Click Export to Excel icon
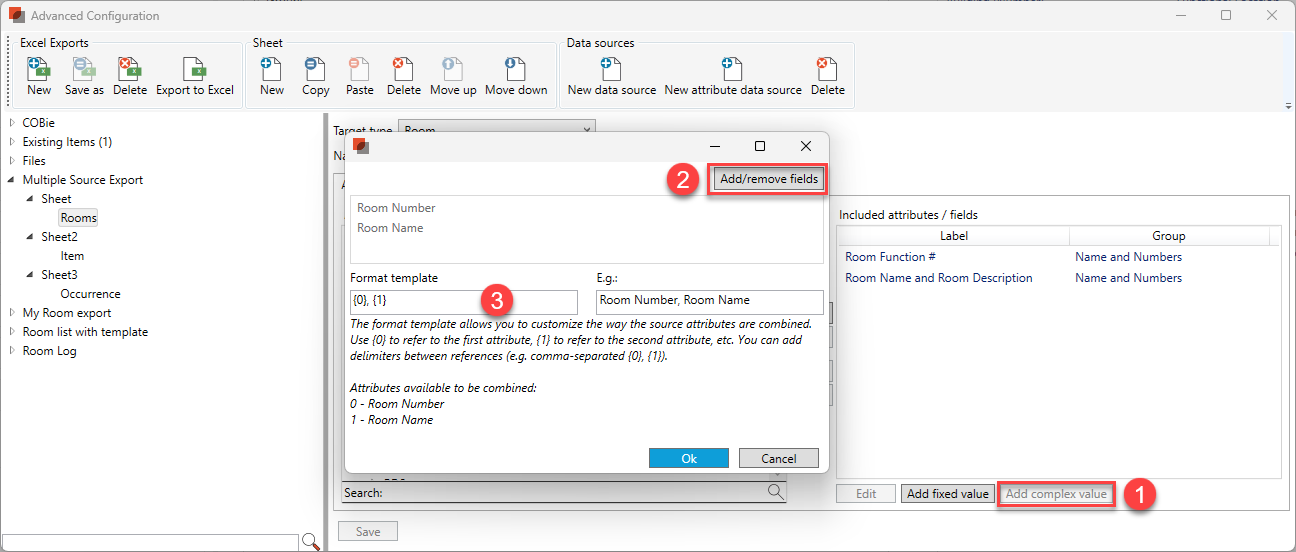This screenshot has height=552, width=1296. click(194, 70)
